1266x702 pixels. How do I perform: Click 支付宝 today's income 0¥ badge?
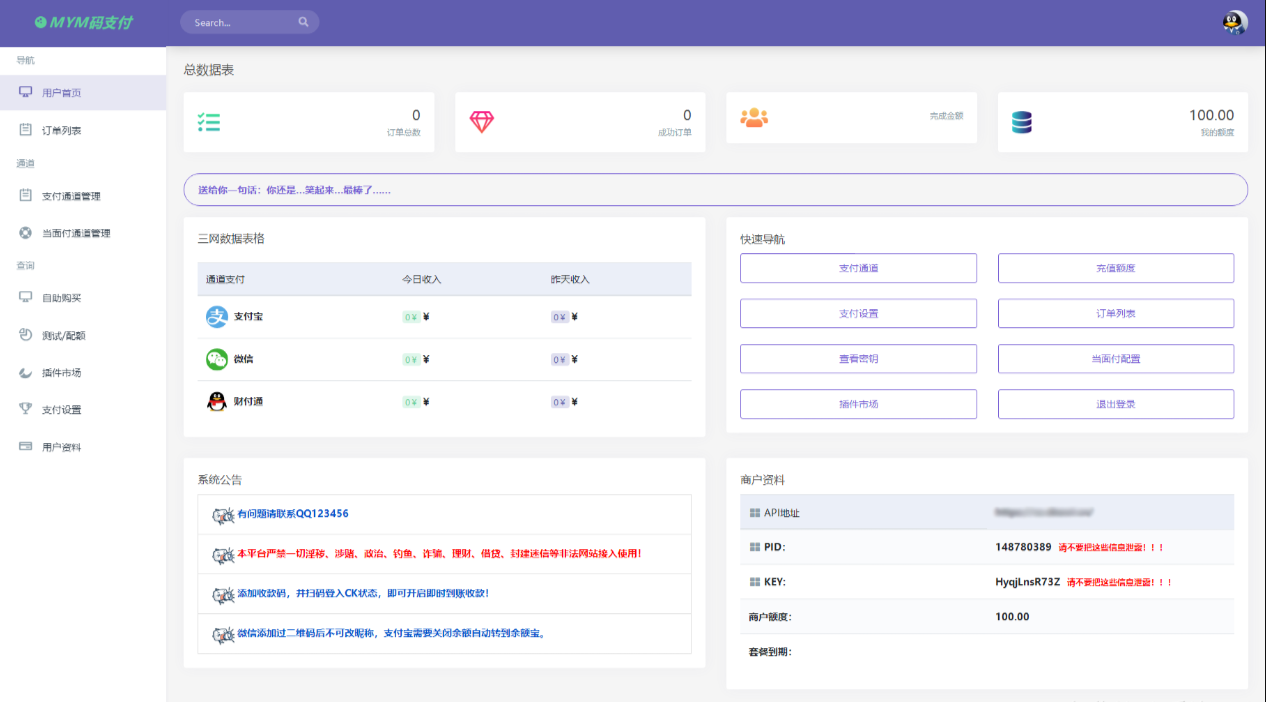tap(411, 317)
